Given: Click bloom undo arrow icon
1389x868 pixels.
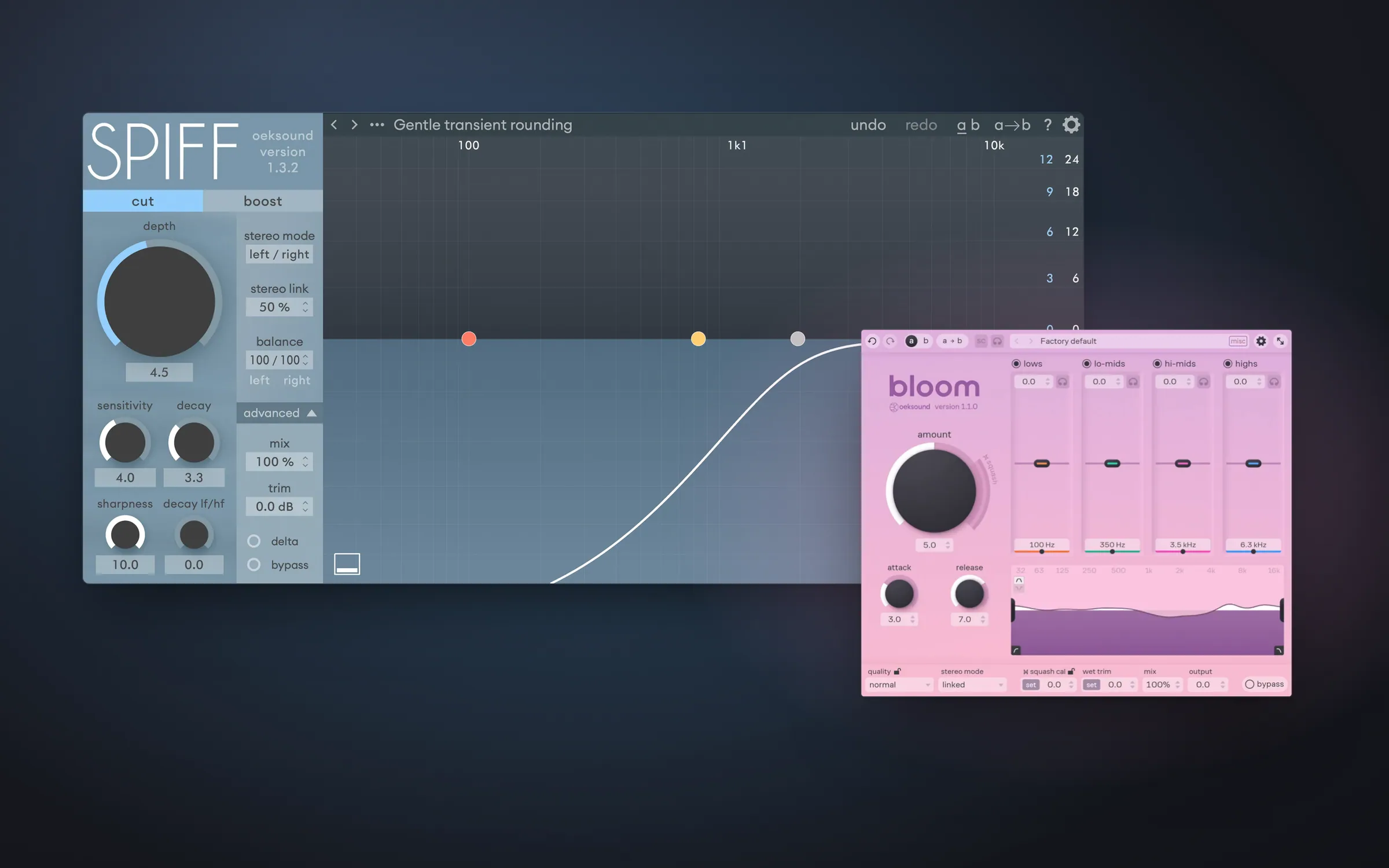Looking at the screenshot, I should coord(872,341).
